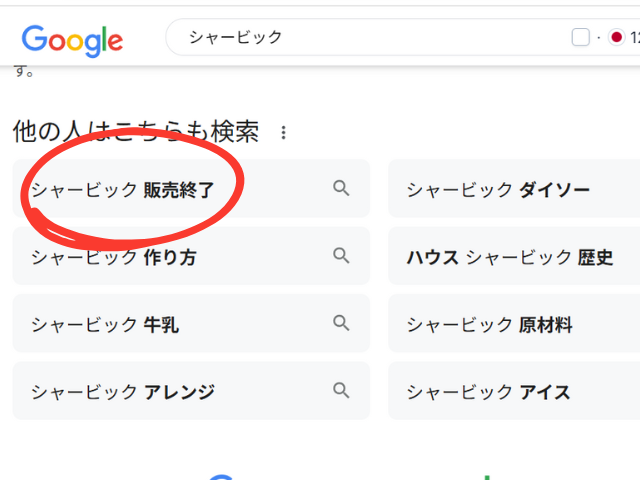Click the search box containing シャービック

[x=402, y=37]
